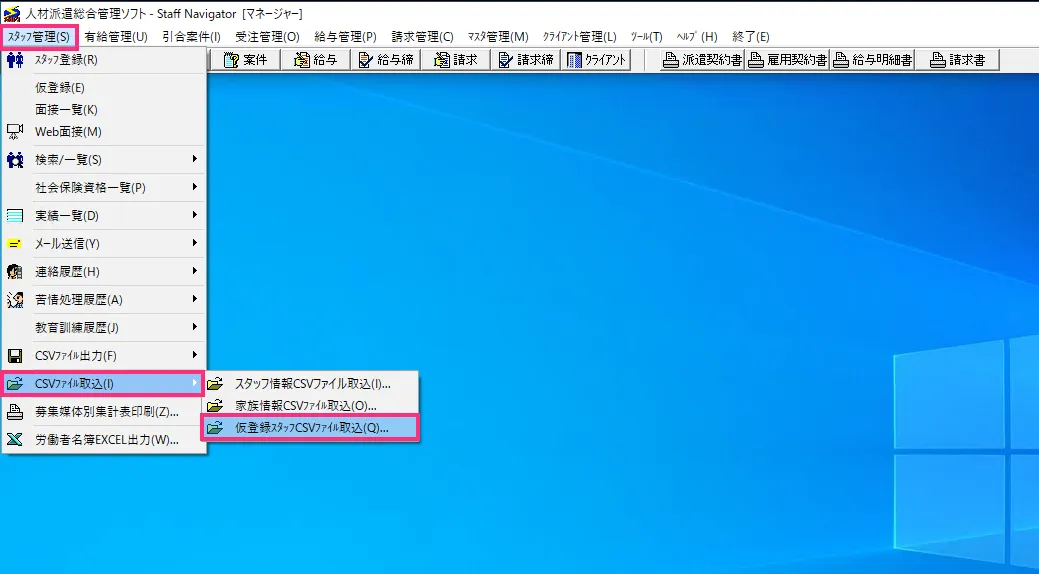Click folder icon beside 家族情報CSVファイル取込(O)
This screenshot has height=574, width=1039.
click(x=215, y=406)
